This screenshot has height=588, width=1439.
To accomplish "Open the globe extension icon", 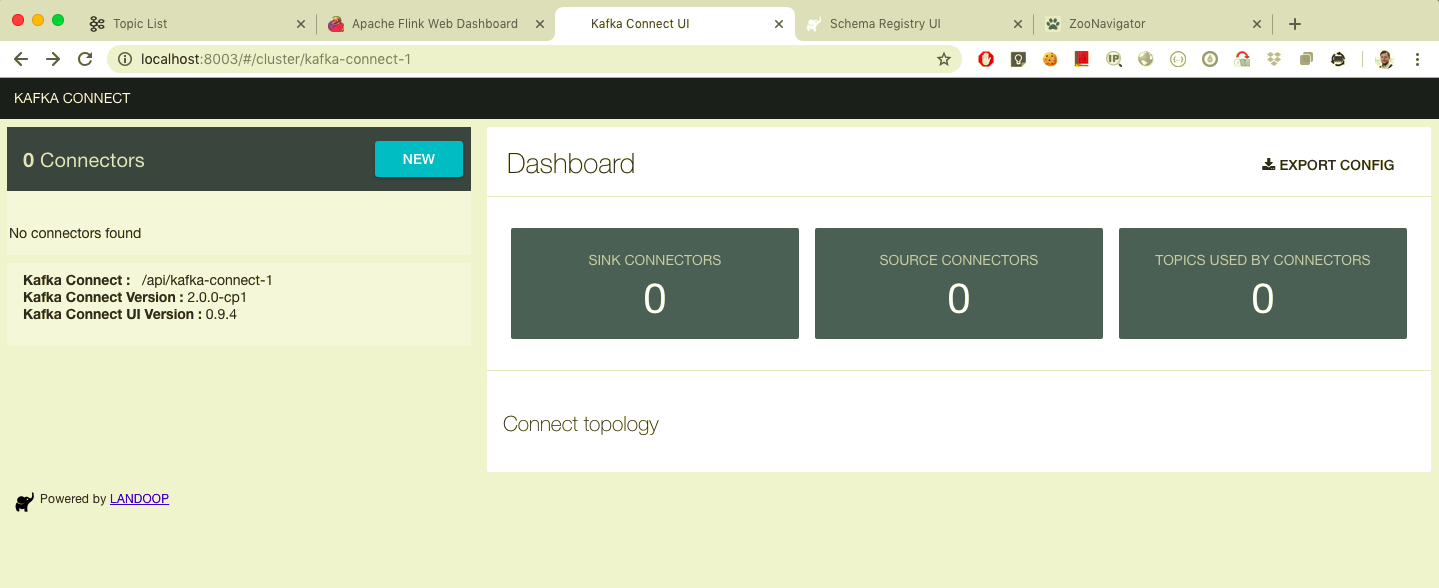I will (x=1146, y=59).
